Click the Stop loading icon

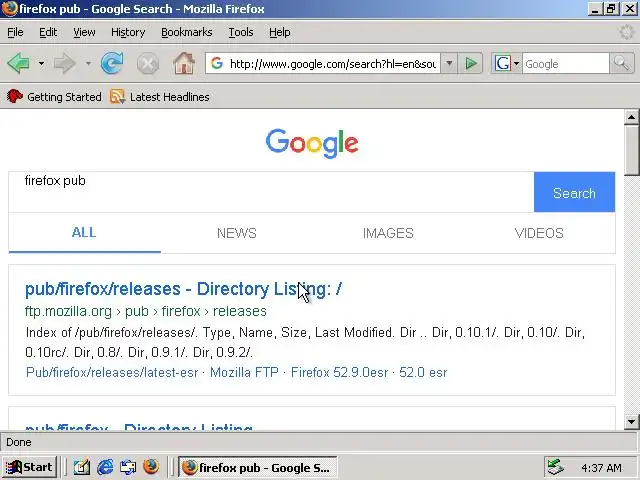point(148,64)
